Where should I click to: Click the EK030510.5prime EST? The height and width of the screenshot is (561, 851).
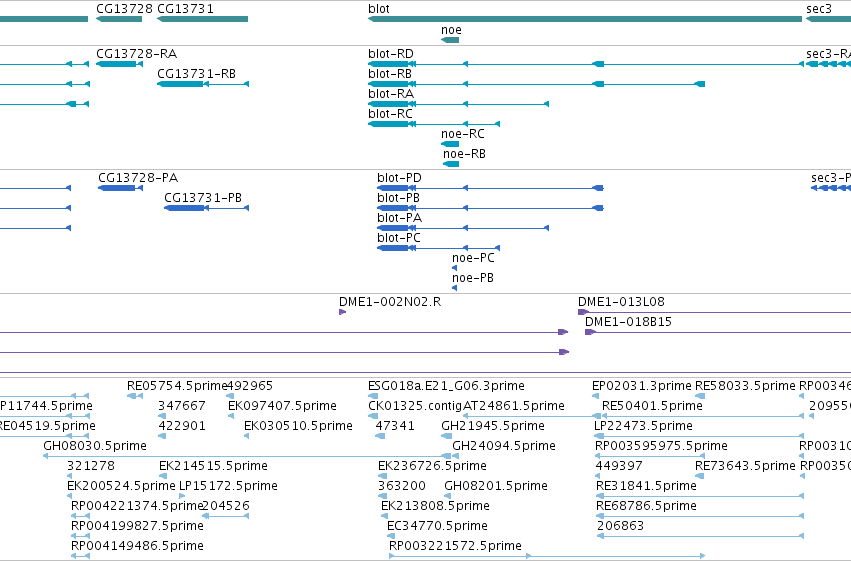pyautogui.click(x=247, y=436)
